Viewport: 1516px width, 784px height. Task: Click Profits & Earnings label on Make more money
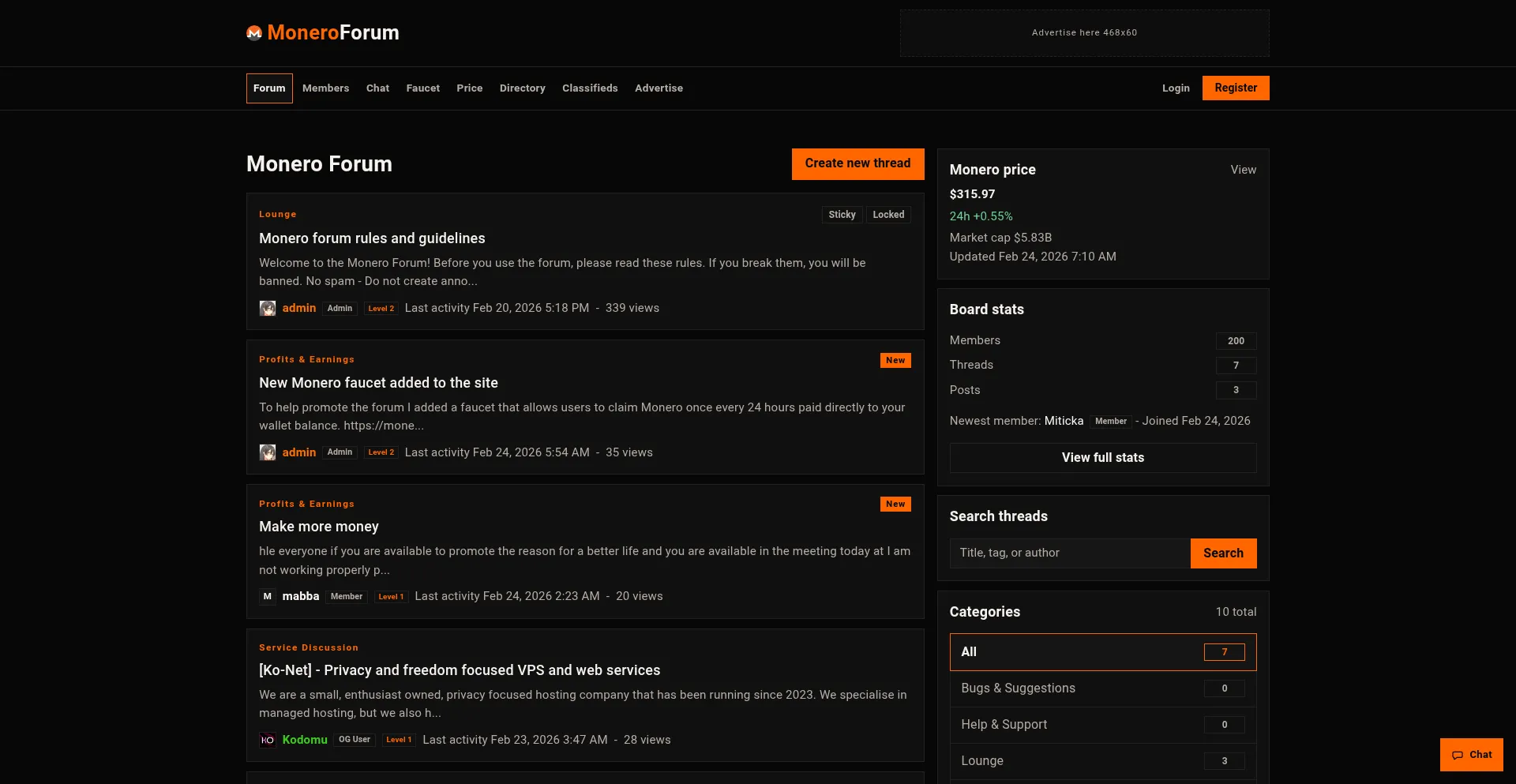click(x=306, y=504)
